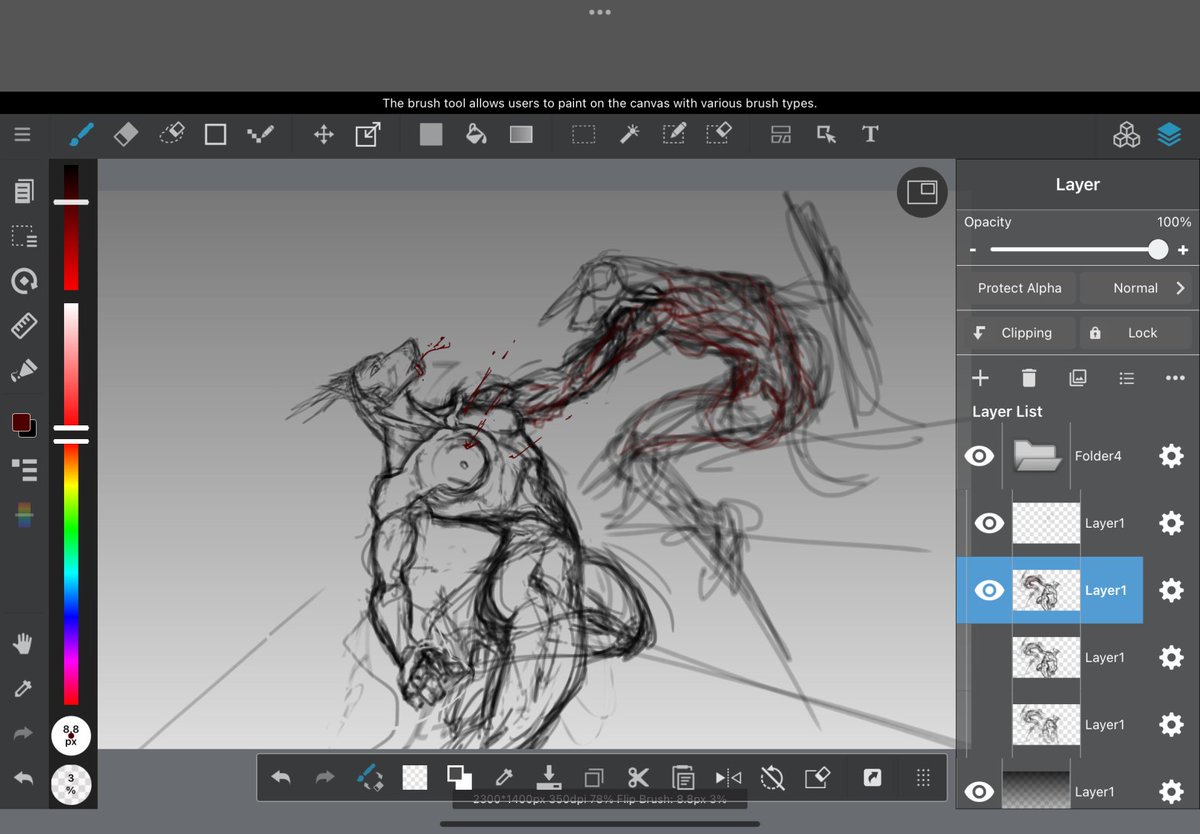The width and height of the screenshot is (1200, 834).
Task: Open the Normal blend mode dropdown
Action: pos(1137,288)
